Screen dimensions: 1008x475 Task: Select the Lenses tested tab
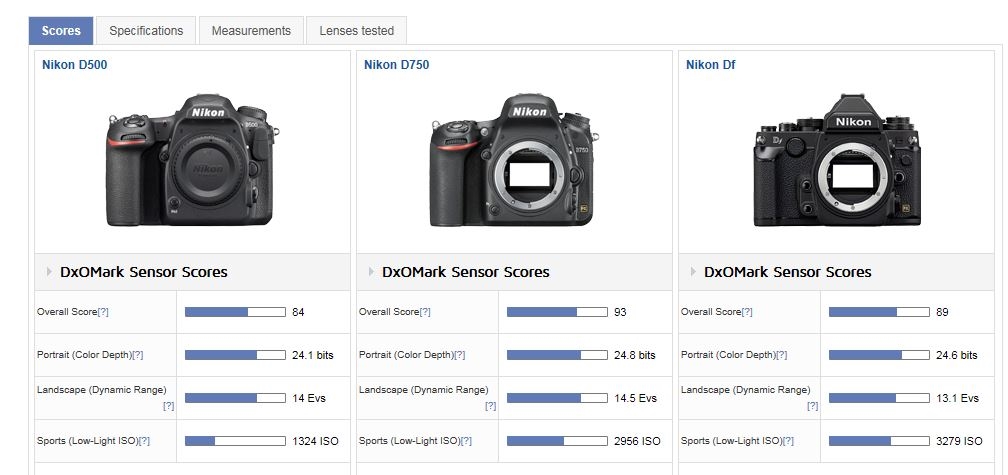[356, 31]
